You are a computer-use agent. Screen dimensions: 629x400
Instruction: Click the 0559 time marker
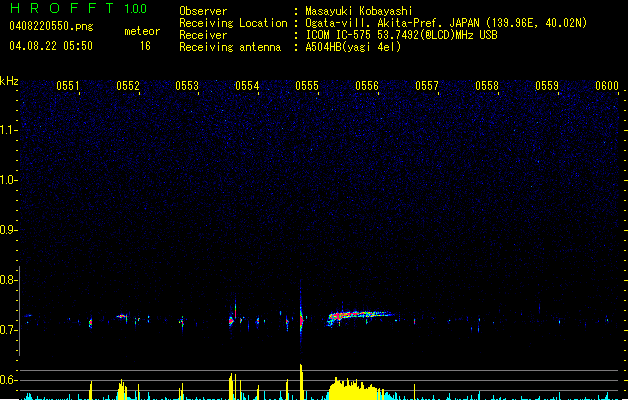pyautogui.click(x=547, y=86)
